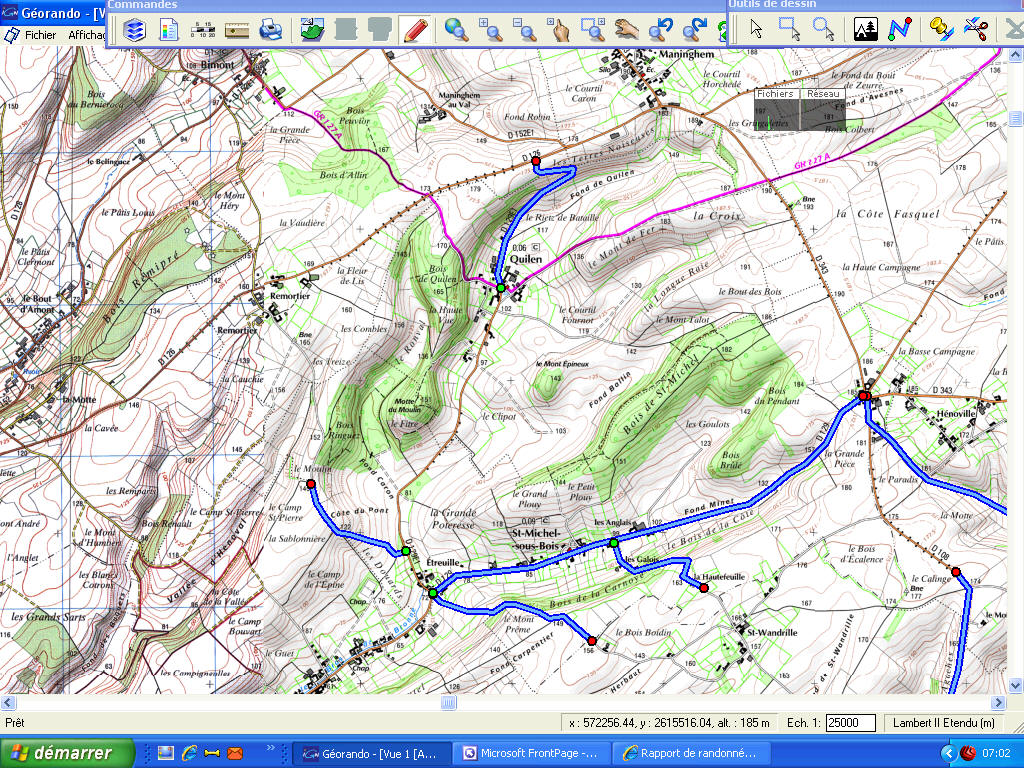Select the red pencil drawing tool

coord(415,30)
